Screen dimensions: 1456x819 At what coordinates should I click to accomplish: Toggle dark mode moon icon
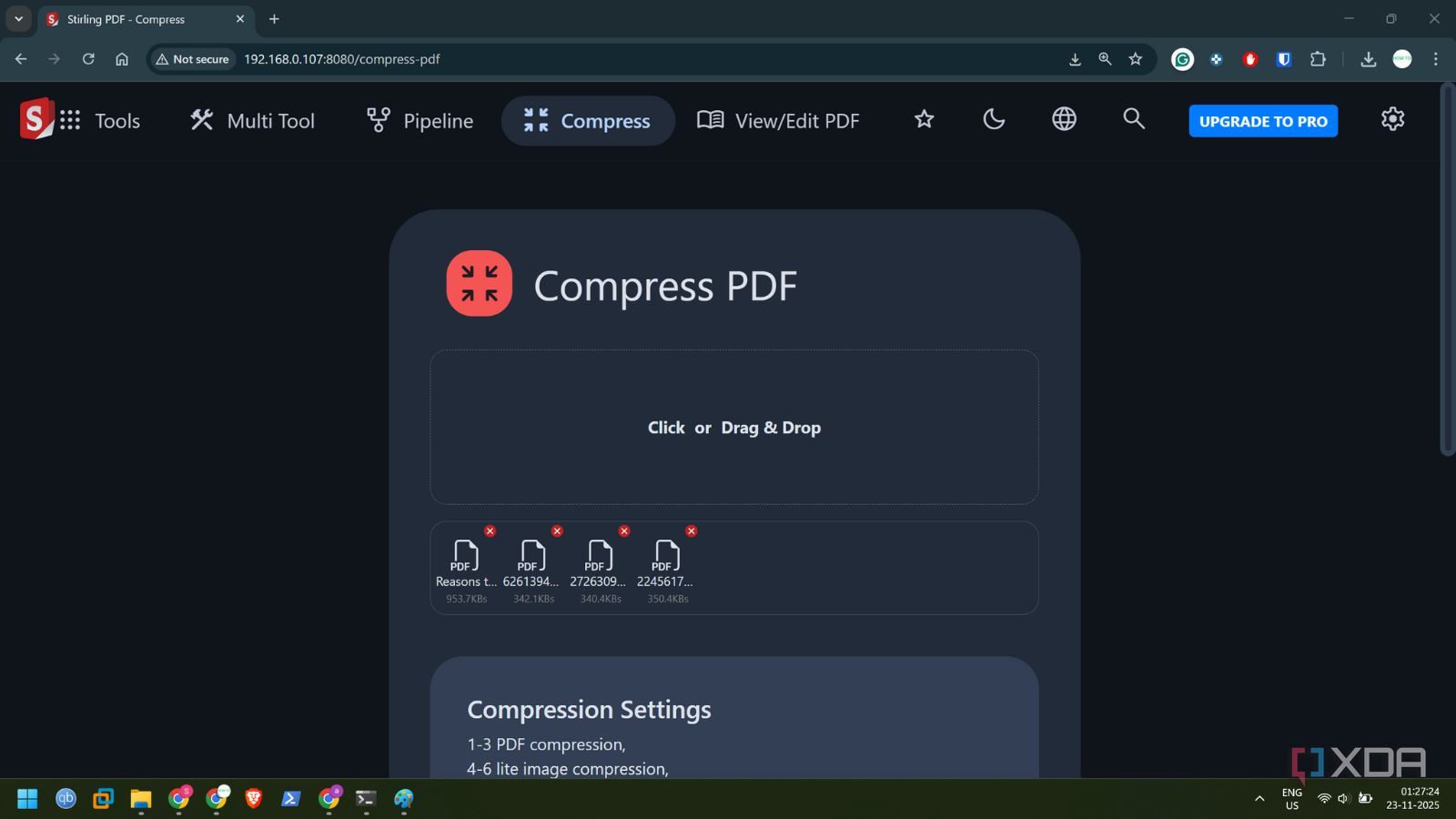994,119
